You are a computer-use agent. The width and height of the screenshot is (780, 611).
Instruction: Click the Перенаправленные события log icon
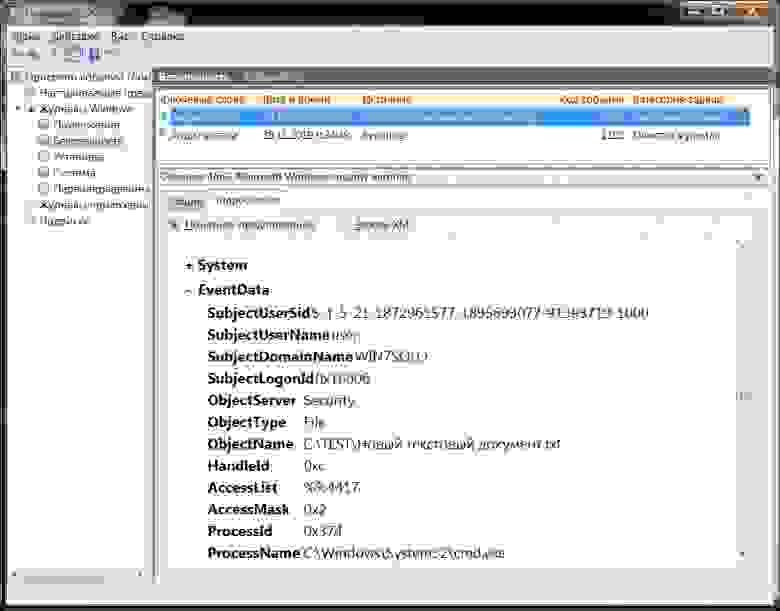click(x=44, y=188)
